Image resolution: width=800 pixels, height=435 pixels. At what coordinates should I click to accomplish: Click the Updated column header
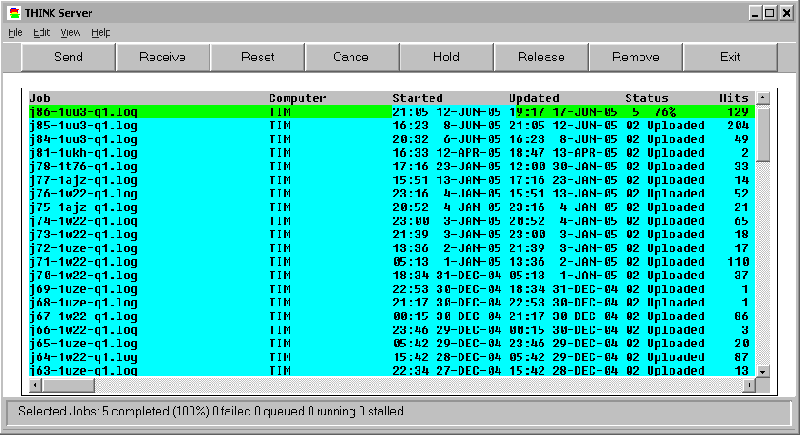tap(534, 98)
